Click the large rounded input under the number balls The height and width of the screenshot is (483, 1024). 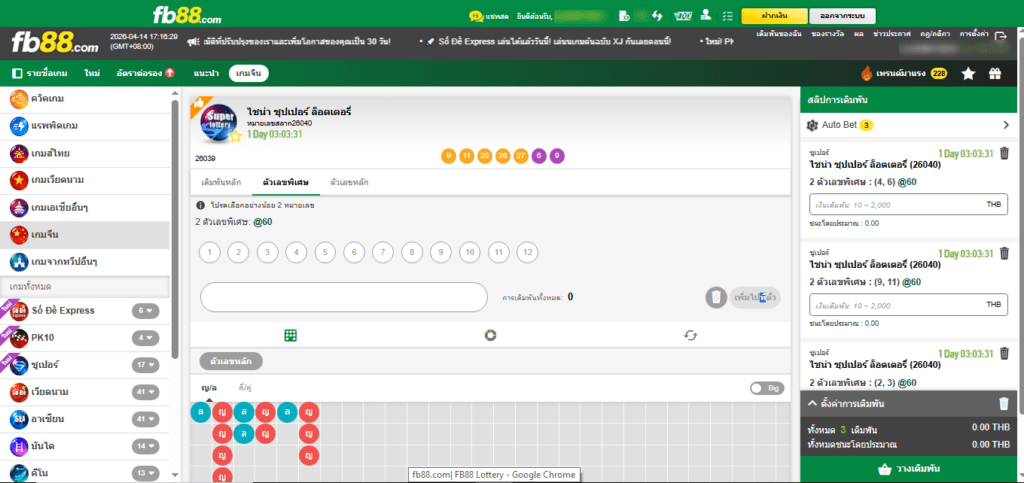(x=344, y=297)
